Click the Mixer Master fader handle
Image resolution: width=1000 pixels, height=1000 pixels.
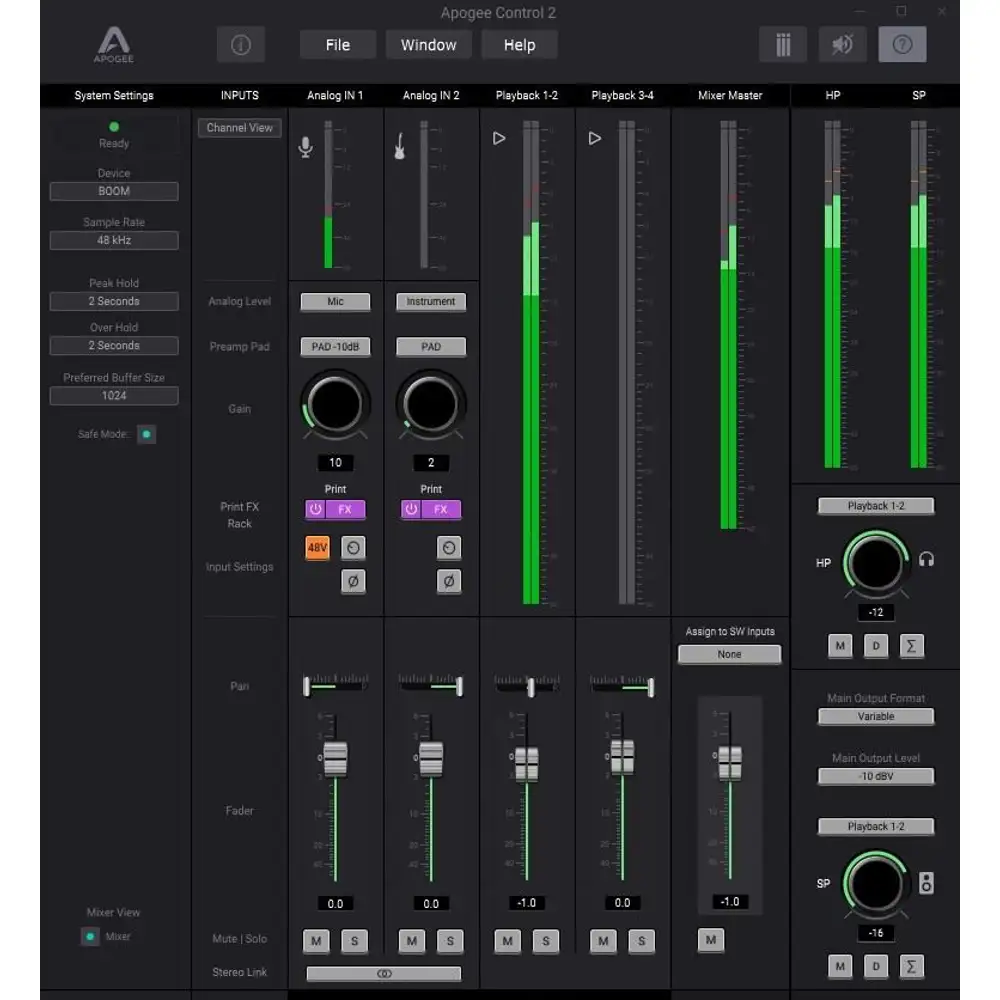730,763
